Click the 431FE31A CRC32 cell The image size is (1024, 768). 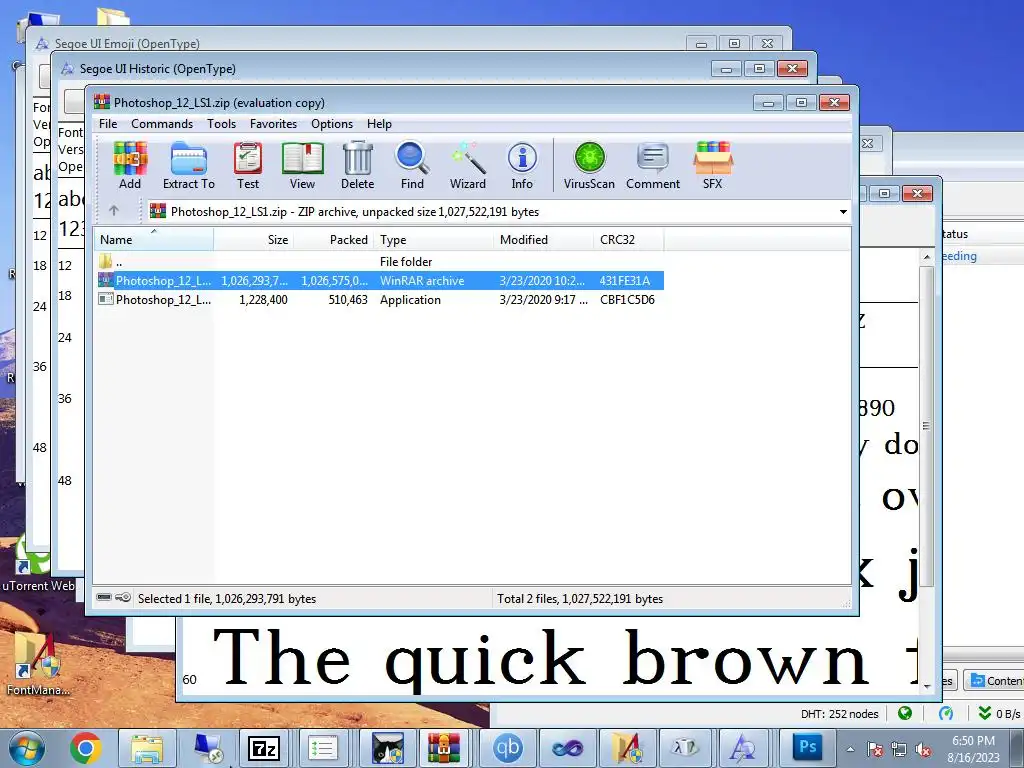tap(624, 281)
